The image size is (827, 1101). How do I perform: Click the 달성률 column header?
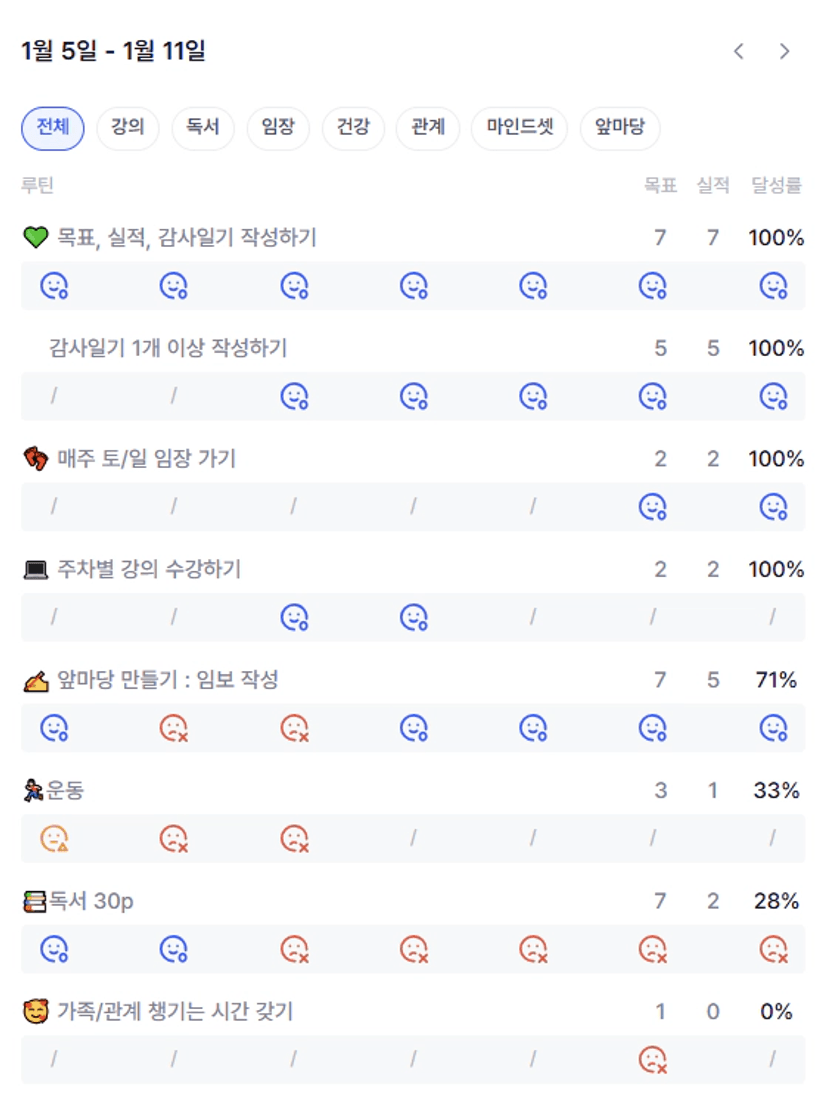777,185
